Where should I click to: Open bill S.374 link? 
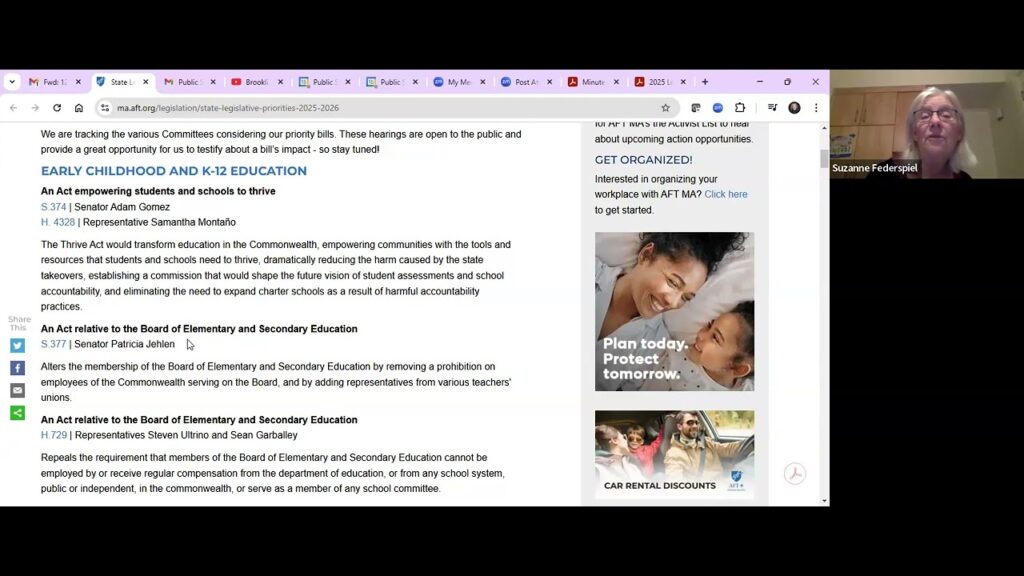coord(53,207)
